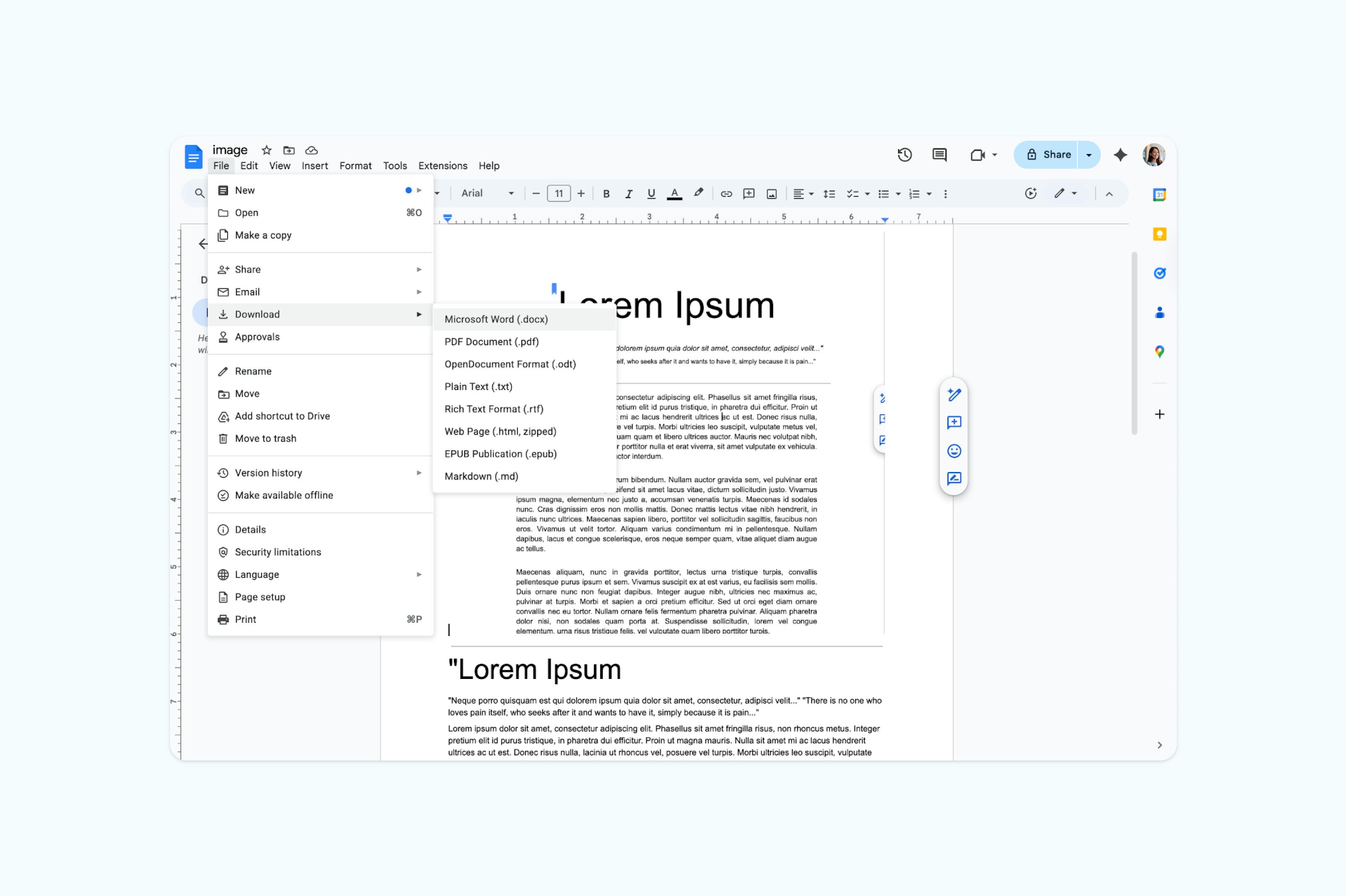Toggle bold formatting

click(x=606, y=194)
